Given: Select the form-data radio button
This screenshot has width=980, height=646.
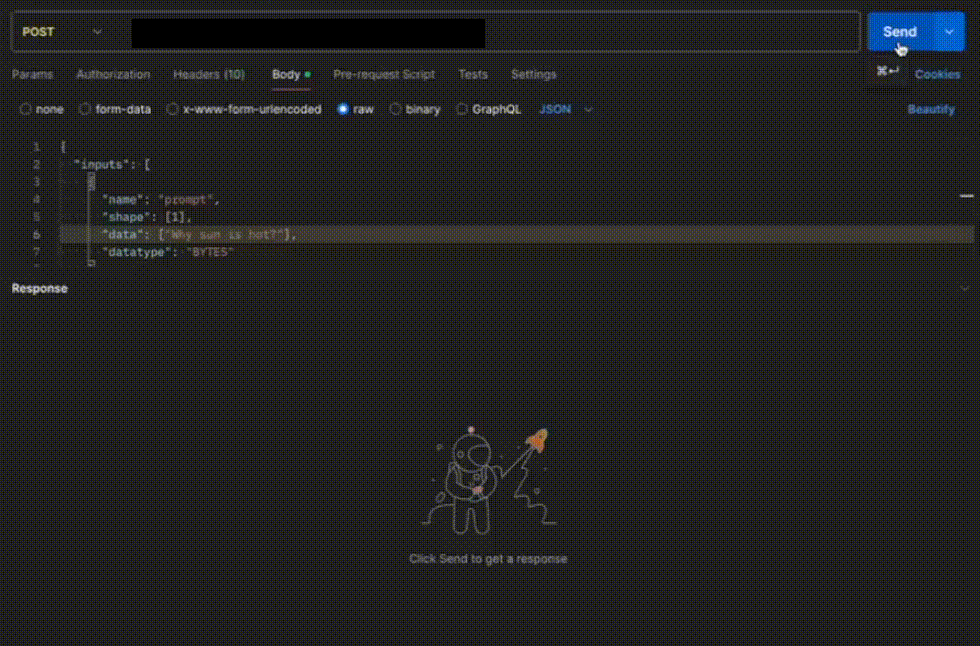Looking at the screenshot, I should pos(85,109).
